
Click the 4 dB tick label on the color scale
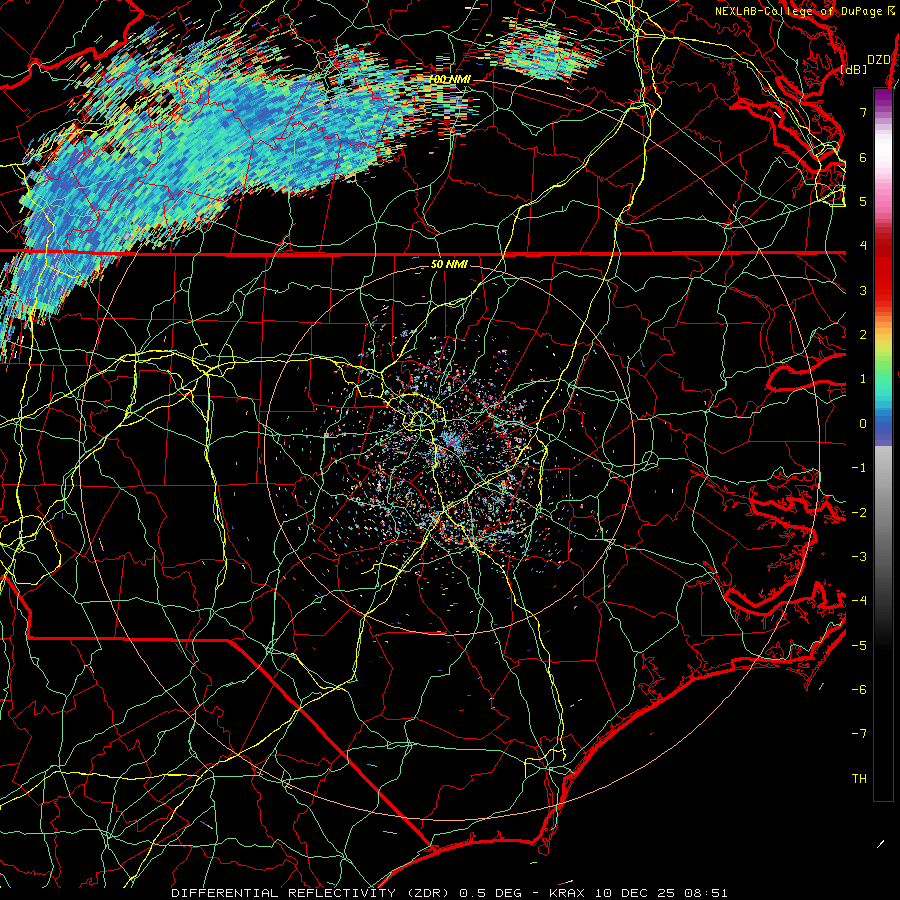coord(863,246)
